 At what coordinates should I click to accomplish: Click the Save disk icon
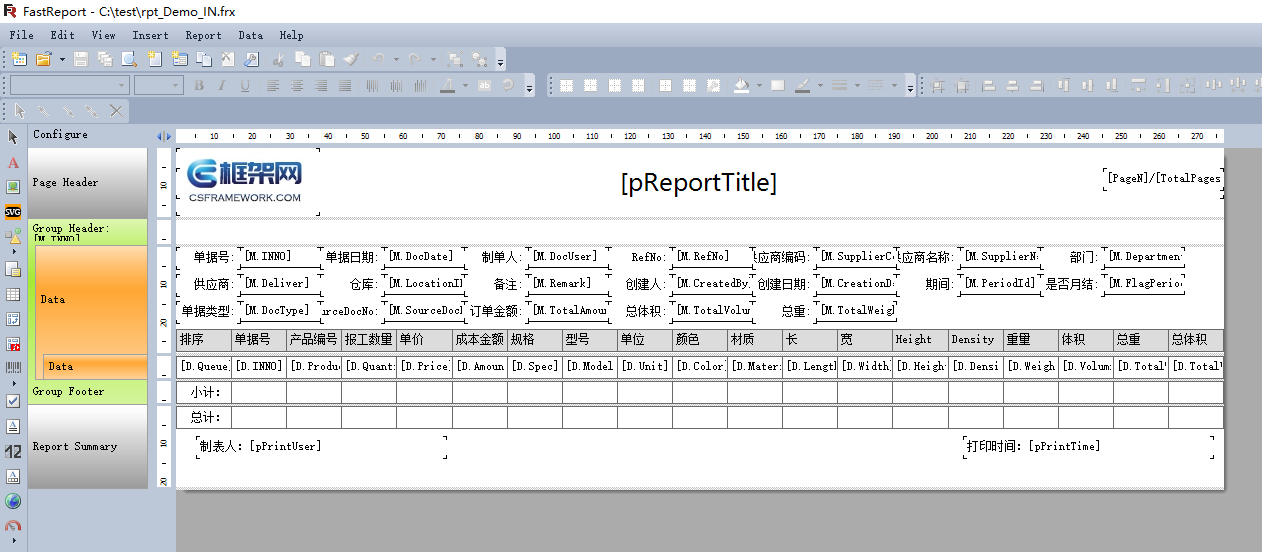coord(81,59)
